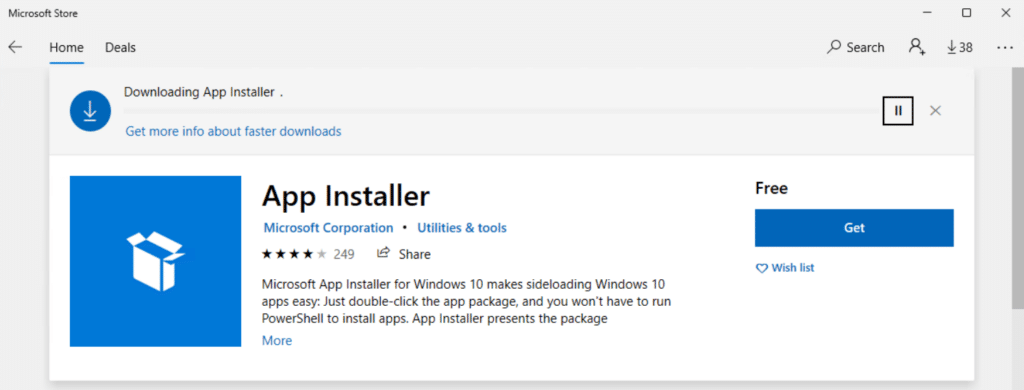This screenshot has width=1024, height=390.
Task: Open Get more info about faster downloads
Action: (x=233, y=131)
